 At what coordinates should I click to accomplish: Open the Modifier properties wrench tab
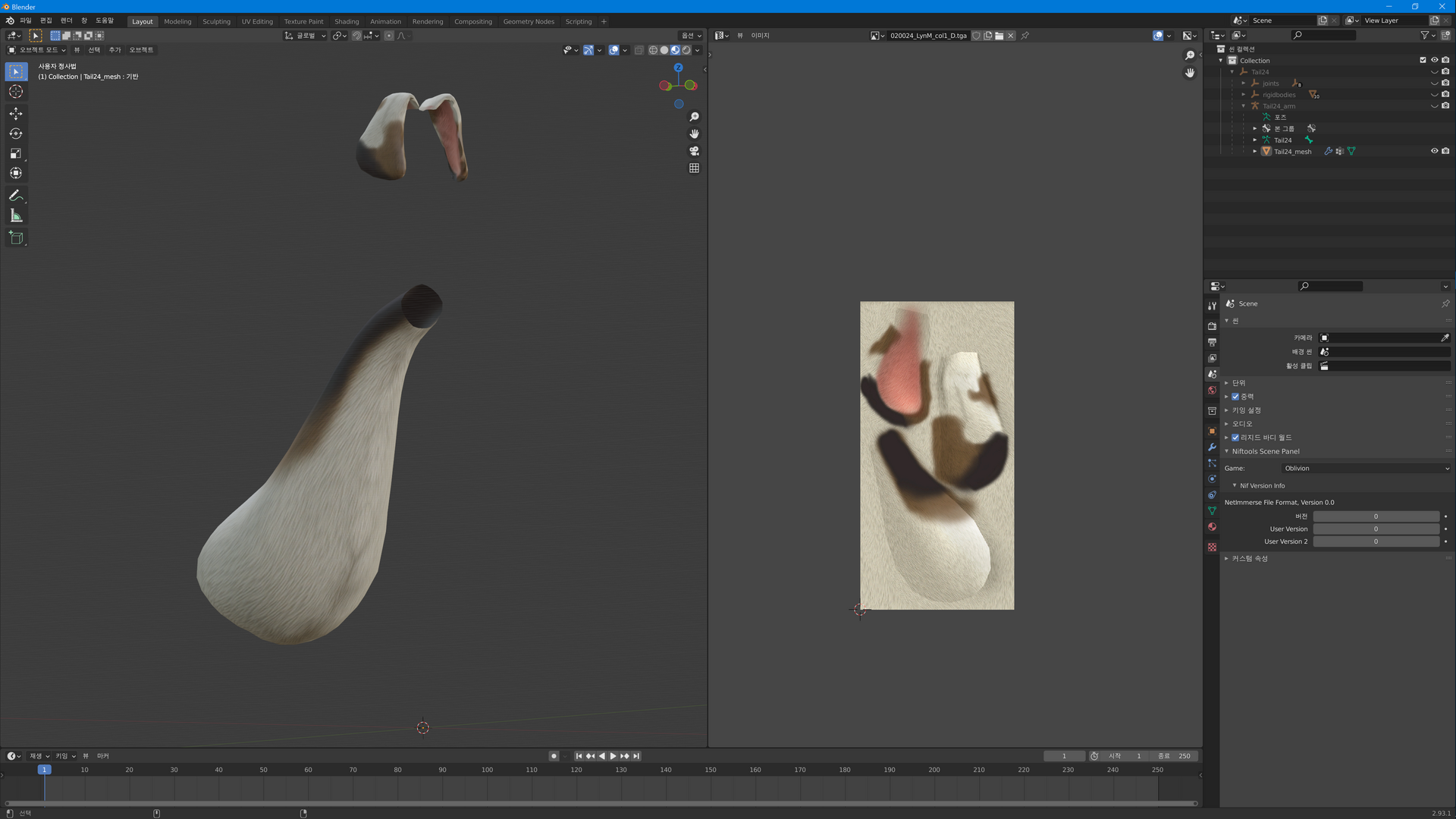(1212, 447)
